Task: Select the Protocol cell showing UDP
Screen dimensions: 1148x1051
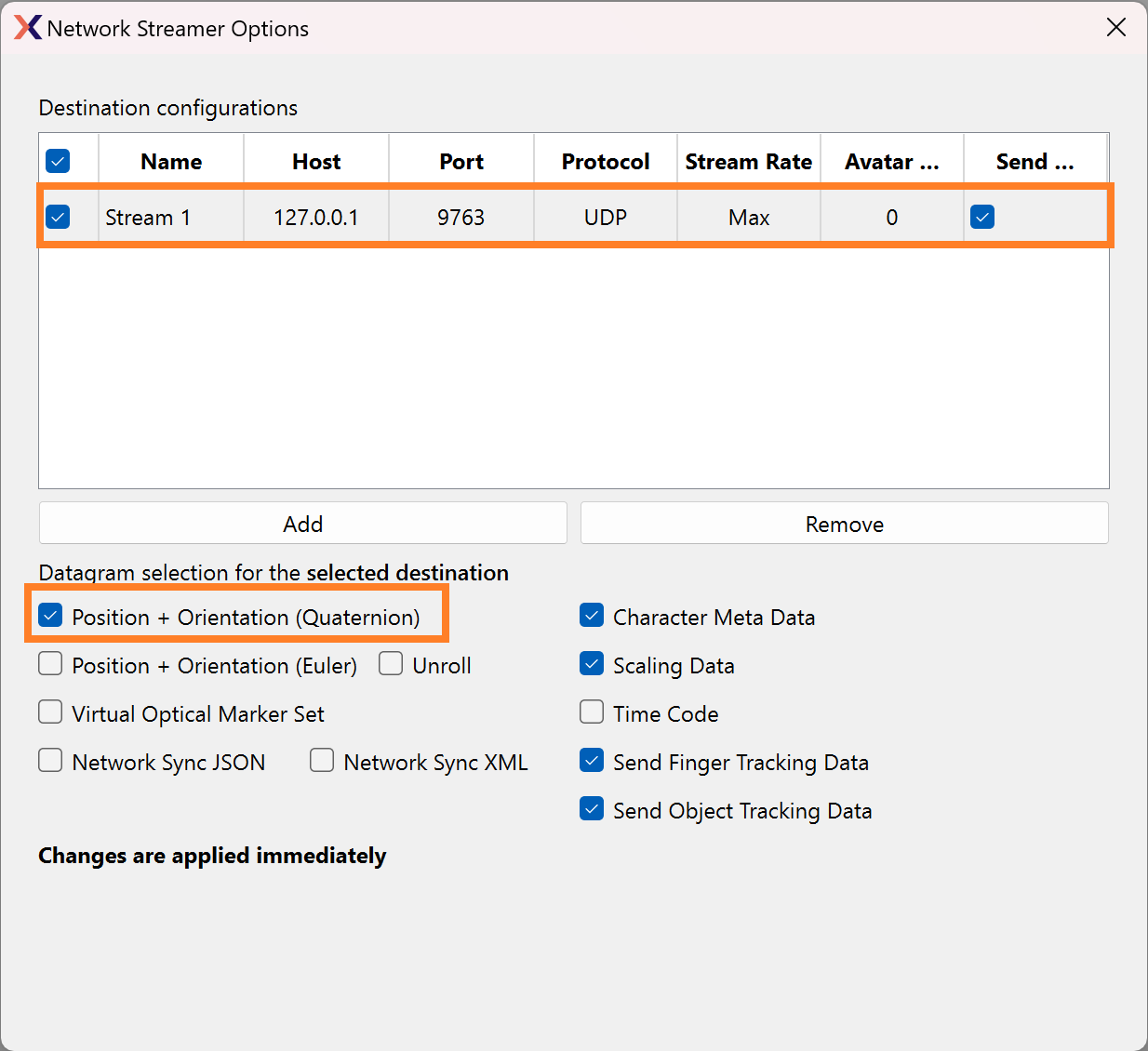Action: [x=606, y=218]
